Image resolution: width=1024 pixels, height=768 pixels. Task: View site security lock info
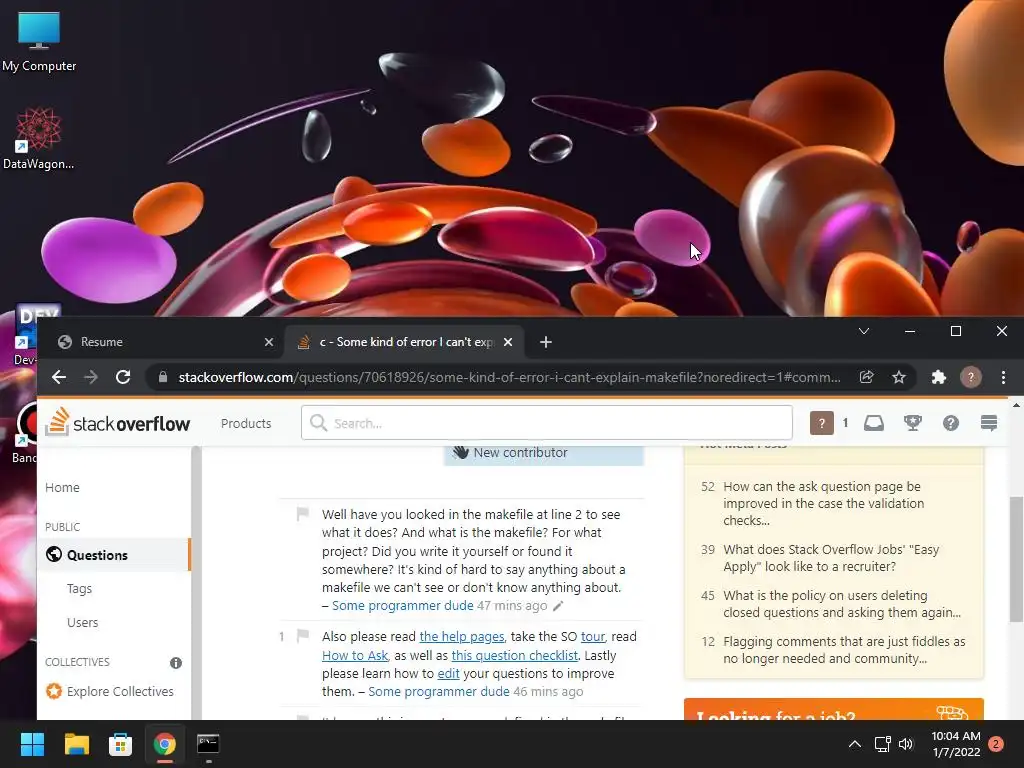[x=163, y=377]
